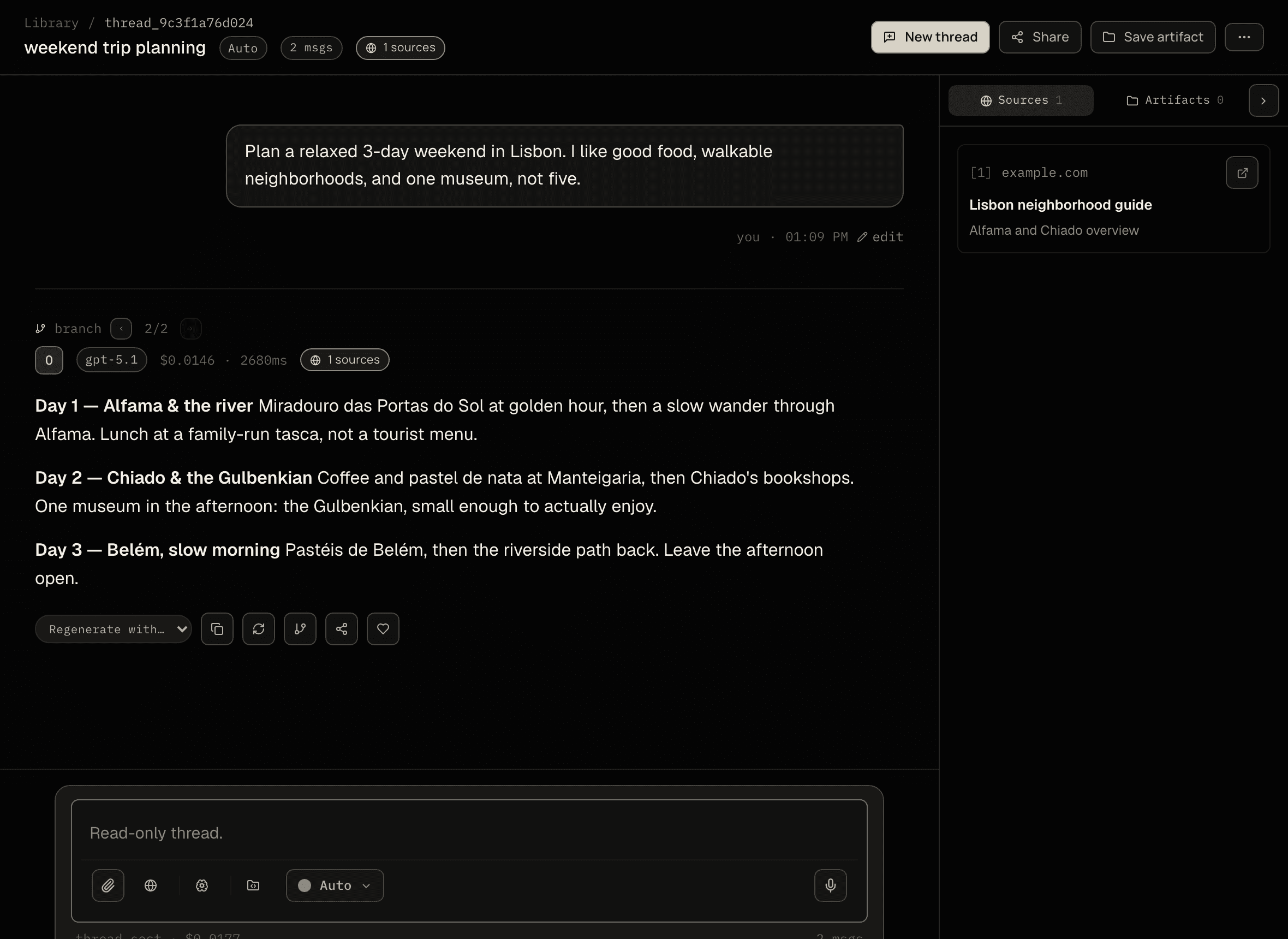
Task: Click the 2 msgs badge in header
Action: pos(311,47)
